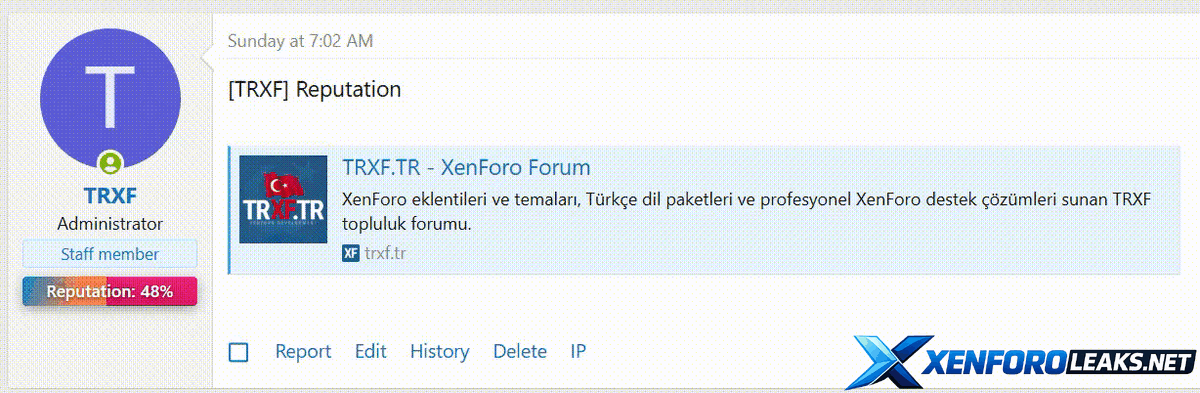1200x393 pixels.
Task: Report this post
Action: (303, 352)
